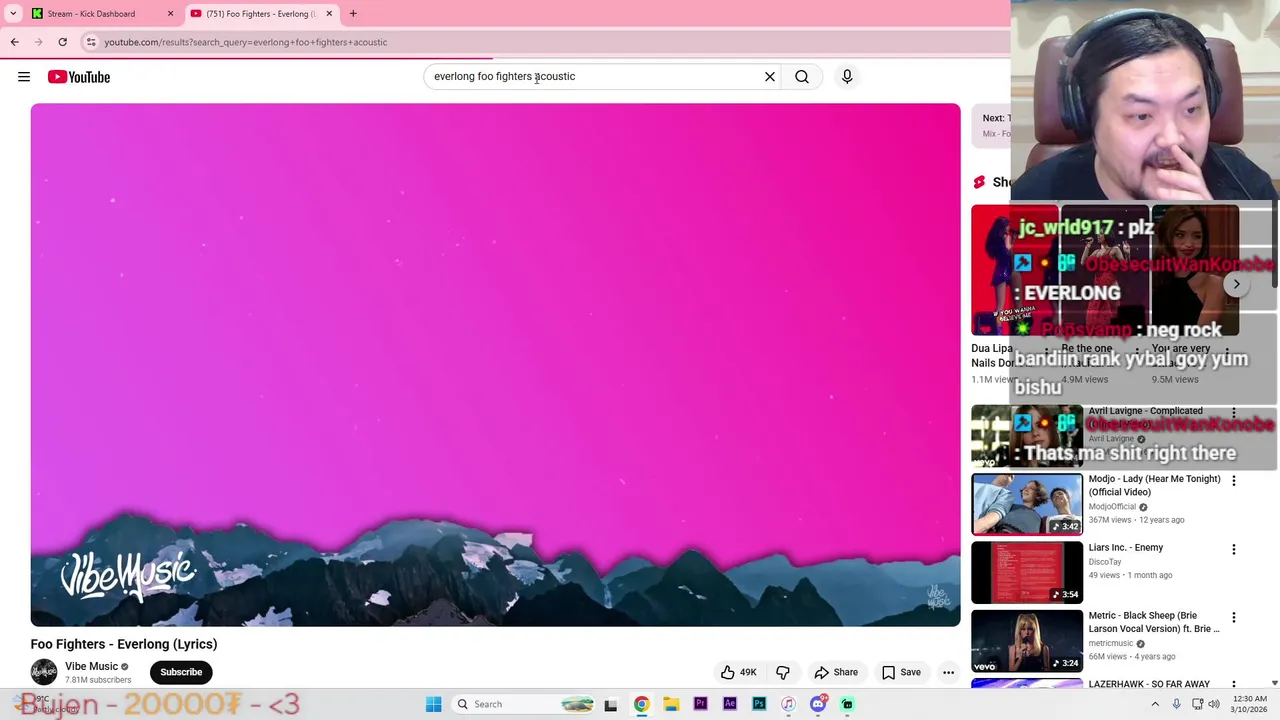Share the Everlong video
This screenshot has width=1280, height=720.
(x=836, y=672)
